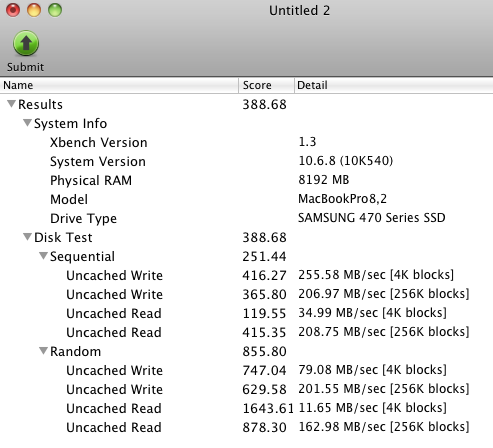The height and width of the screenshot is (448, 493).
Task: Collapse the Random results group
Action: (x=44, y=351)
